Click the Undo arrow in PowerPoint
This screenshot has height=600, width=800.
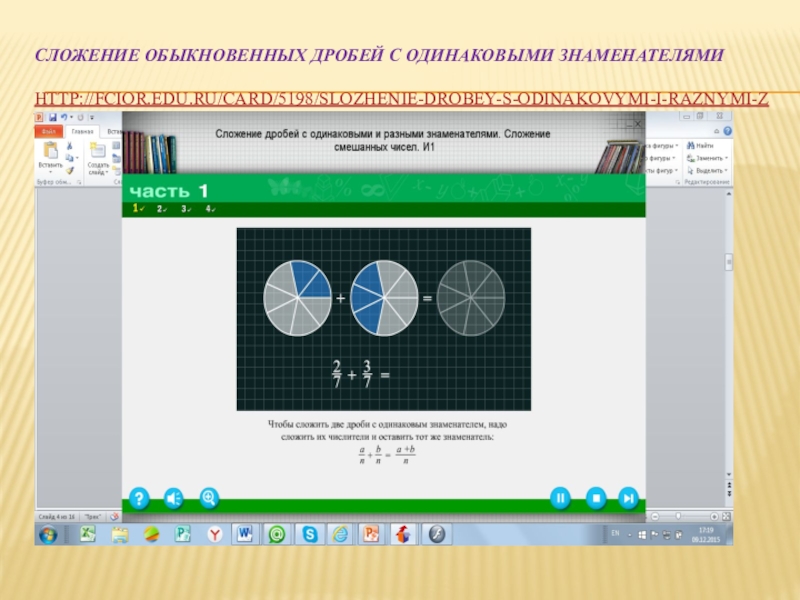click(64, 117)
